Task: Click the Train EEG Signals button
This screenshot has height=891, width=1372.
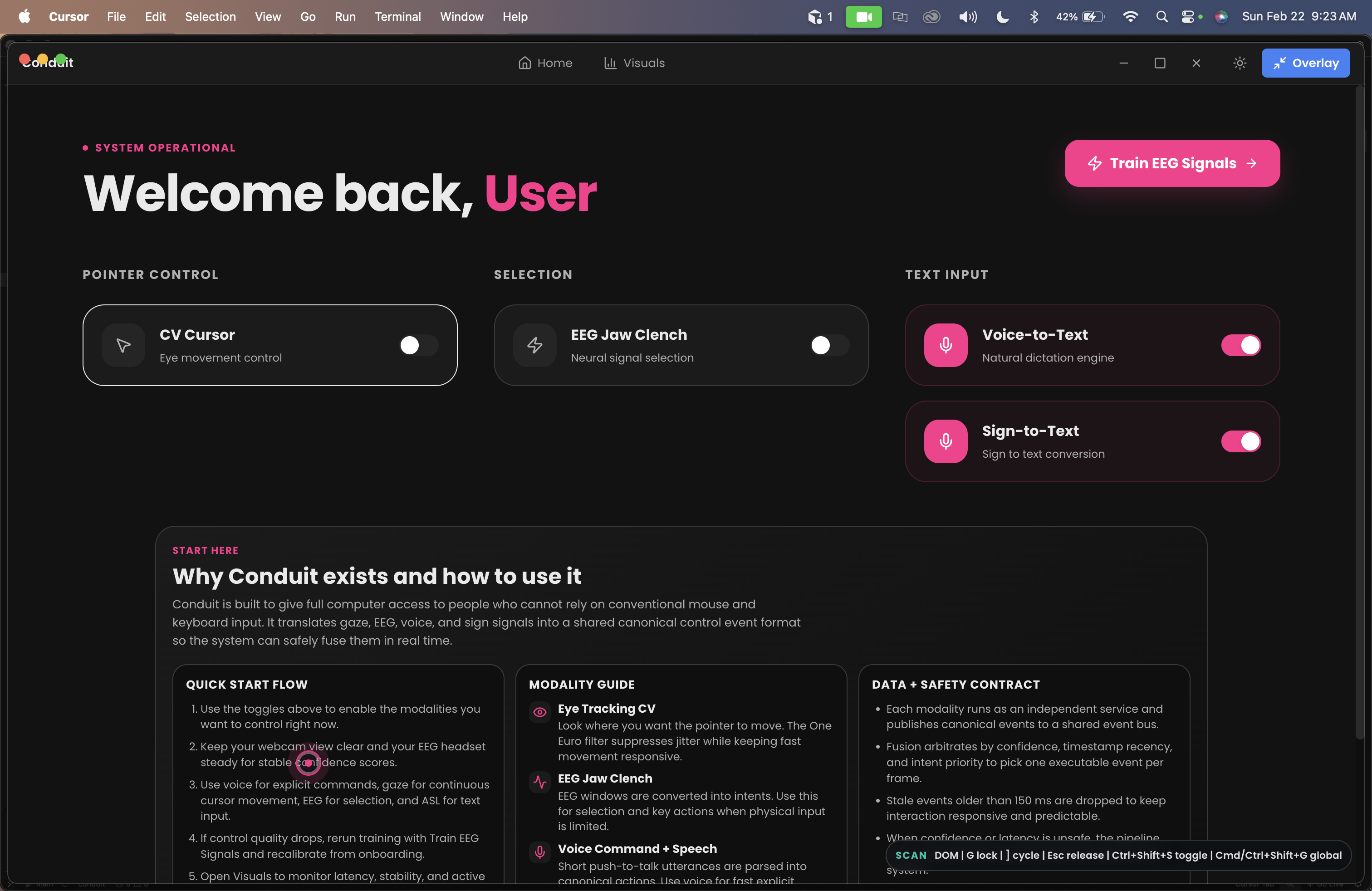Action: [x=1172, y=163]
